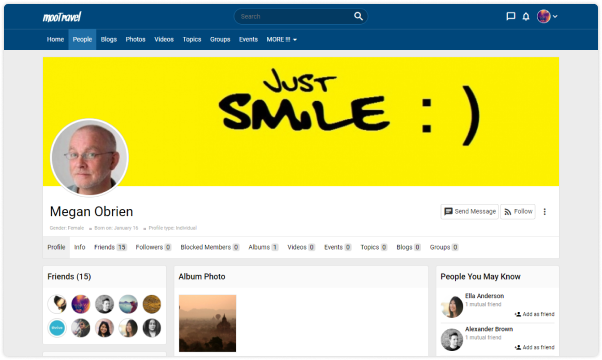Open the Videos profile tab
Viewport: 602px width, 360px height.
[x=301, y=247]
